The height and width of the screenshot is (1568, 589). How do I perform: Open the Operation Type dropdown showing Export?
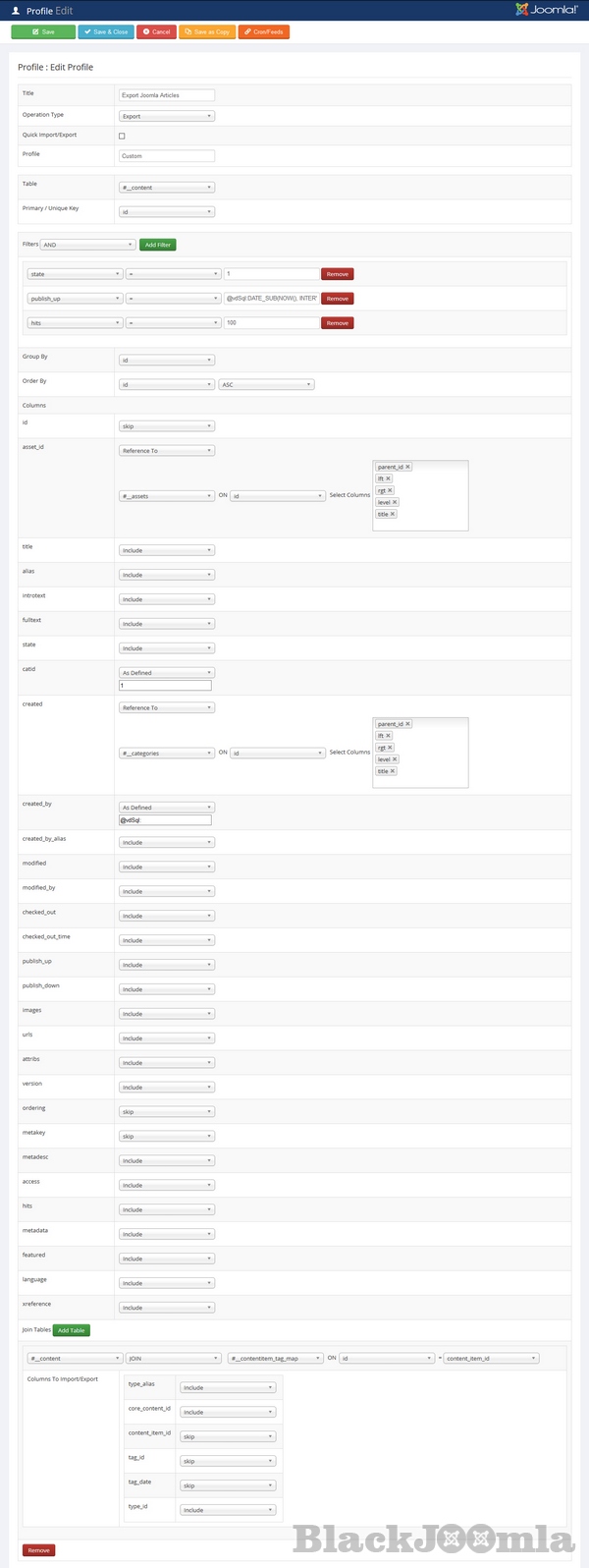[165, 115]
